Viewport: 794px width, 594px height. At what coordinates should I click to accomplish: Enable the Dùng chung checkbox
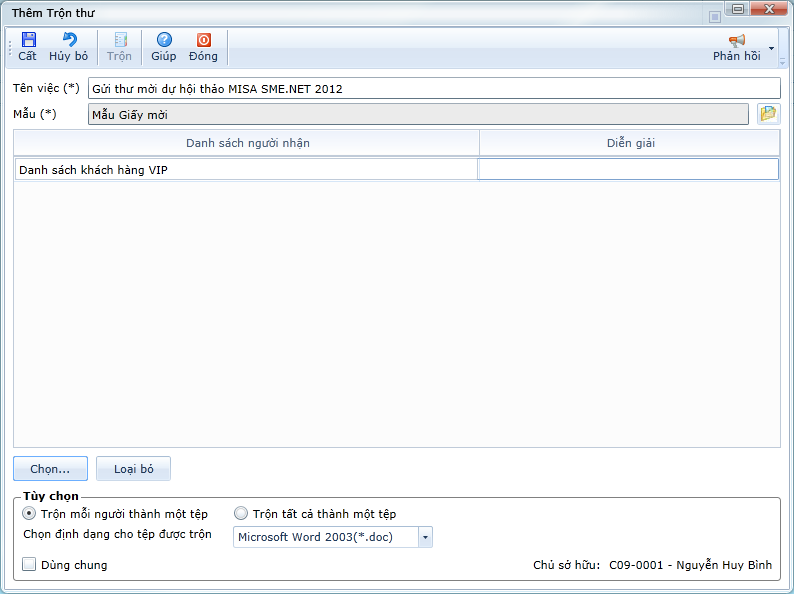click(x=29, y=565)
